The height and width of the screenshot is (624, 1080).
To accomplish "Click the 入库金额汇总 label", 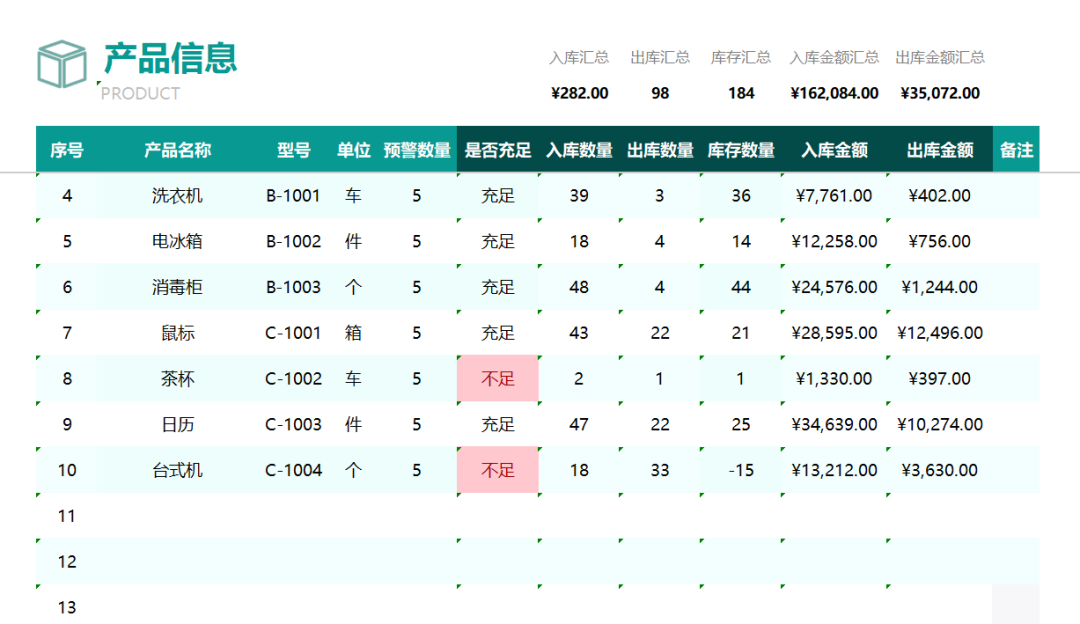I will click(834, 57).
